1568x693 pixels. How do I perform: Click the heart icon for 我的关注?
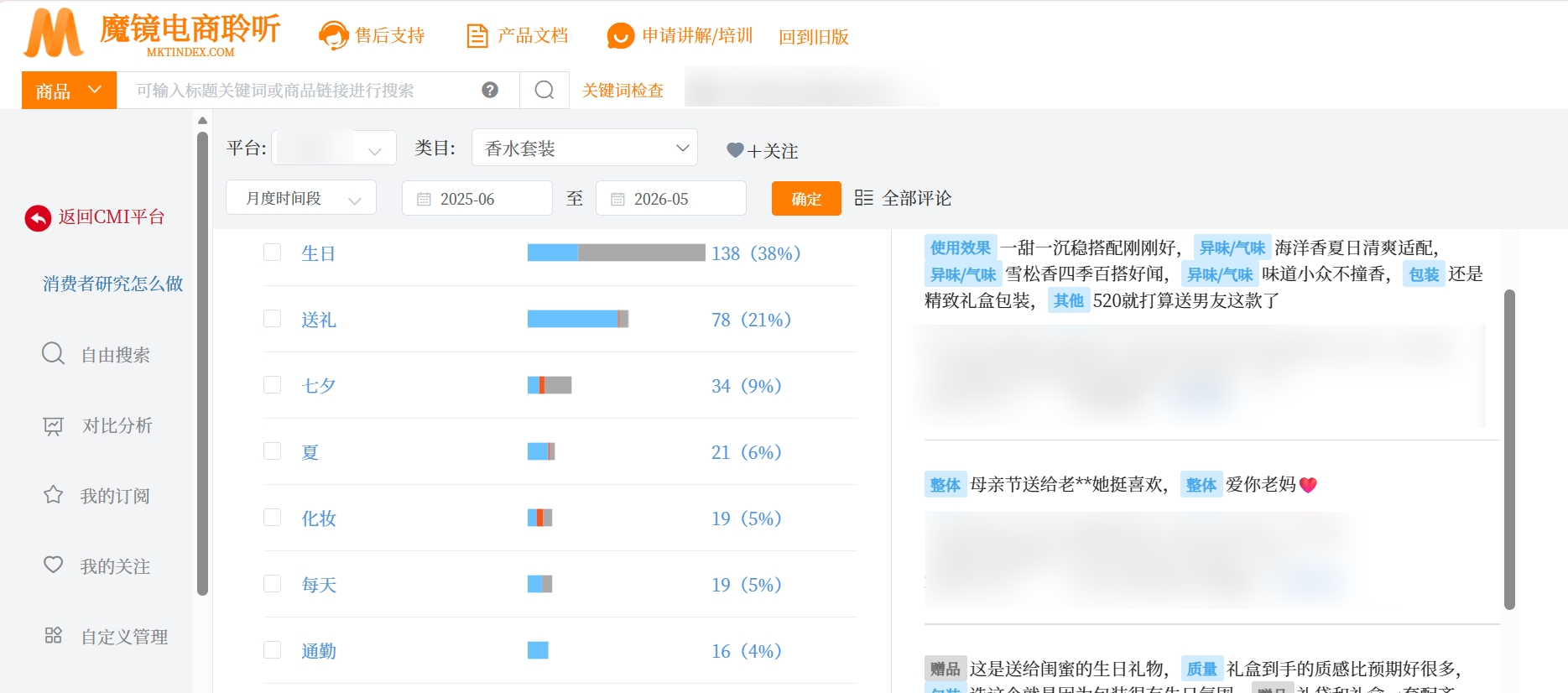[53, 565]
